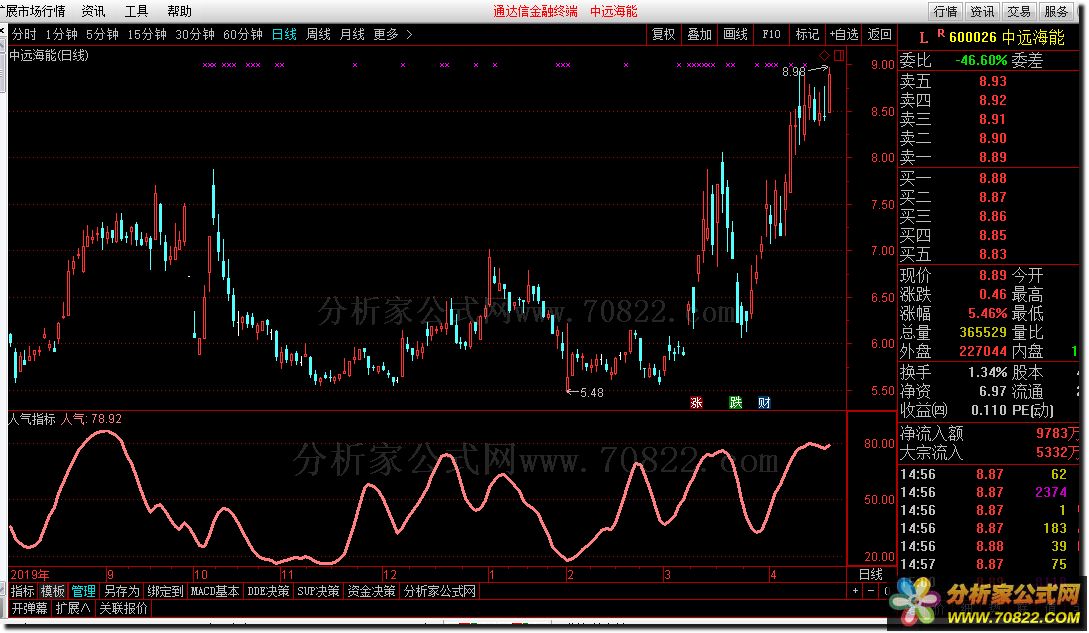The width and height of the screenshot is (1089, 633).
Task: Click 资讯 button at top right
Action: (982, 11)
